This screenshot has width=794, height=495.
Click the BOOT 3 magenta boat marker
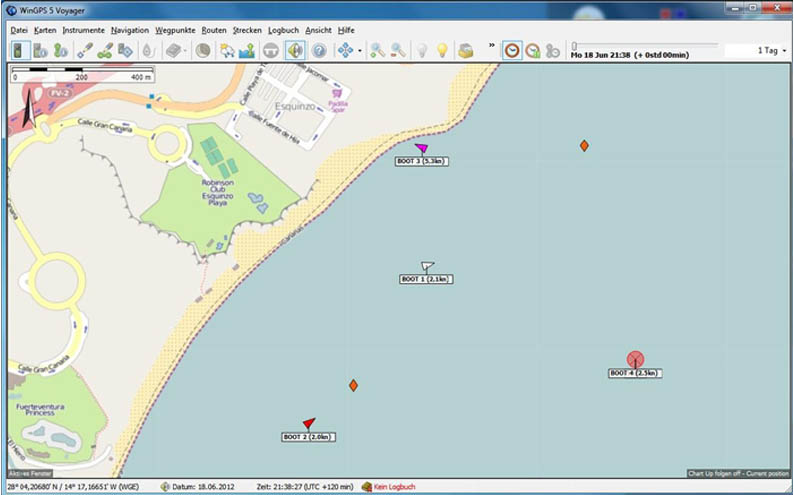pyautogui.click(x=421, y=148)
